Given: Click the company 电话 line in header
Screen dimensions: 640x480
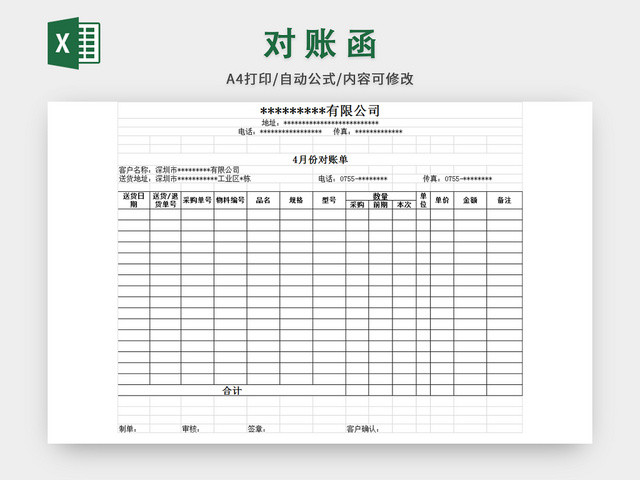Looking at the screenshot, I should (x=280, y=131).
